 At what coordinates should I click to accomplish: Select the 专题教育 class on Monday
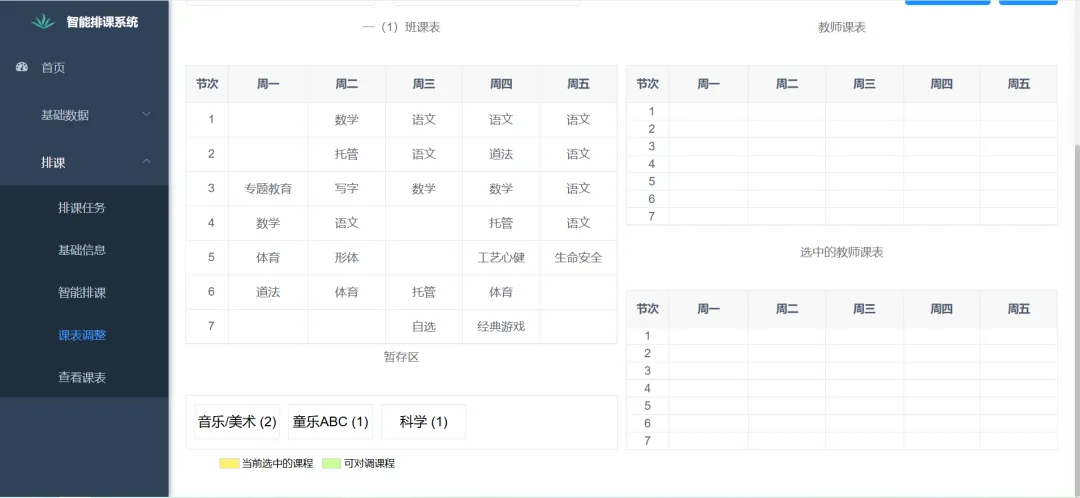pyautogui.click(x=268, y=189)
